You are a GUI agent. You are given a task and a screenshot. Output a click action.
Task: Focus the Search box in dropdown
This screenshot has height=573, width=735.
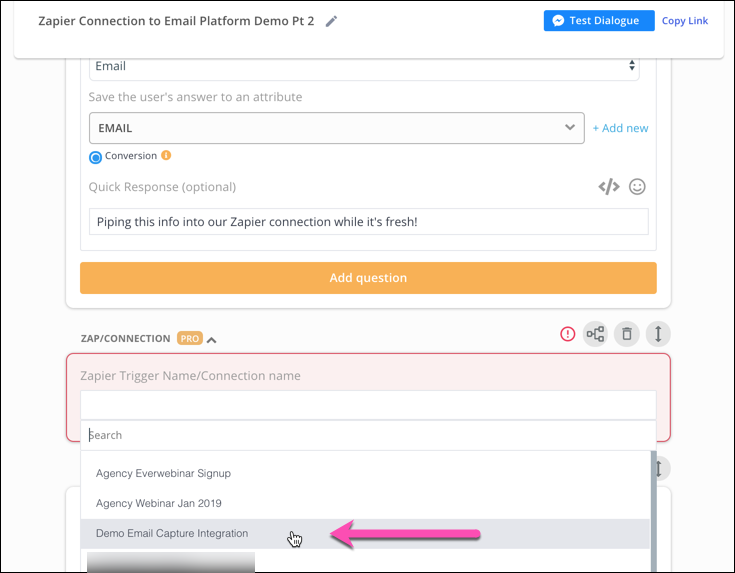point(368,435)
